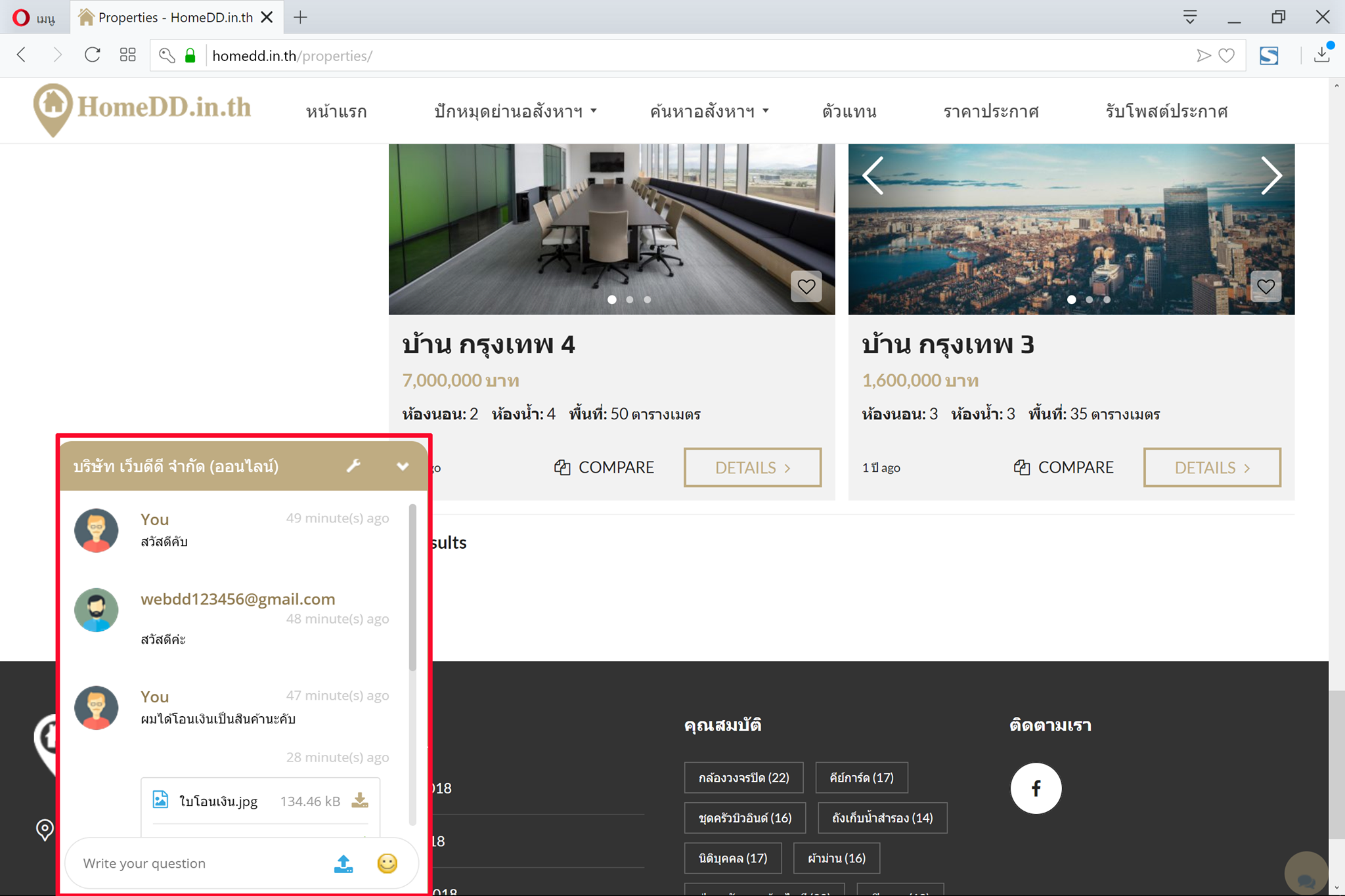Click the นิติบุคคล (17) tag

pos(733,858)
